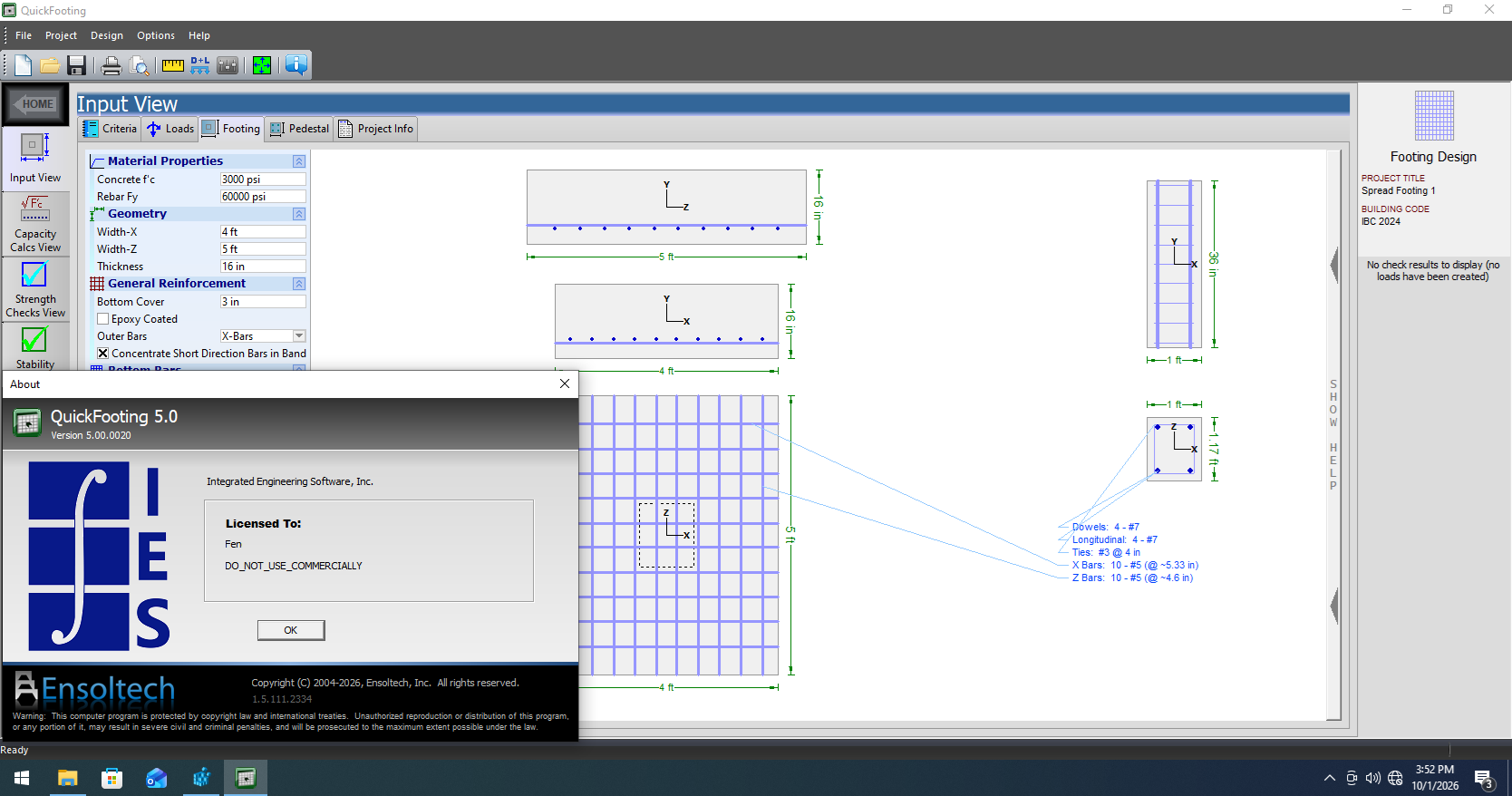Viewport: 1512px width, 796px height.
Task: Click the IBC 2024 building code text
Action: pyautogui.click(x=1381, y=221)
